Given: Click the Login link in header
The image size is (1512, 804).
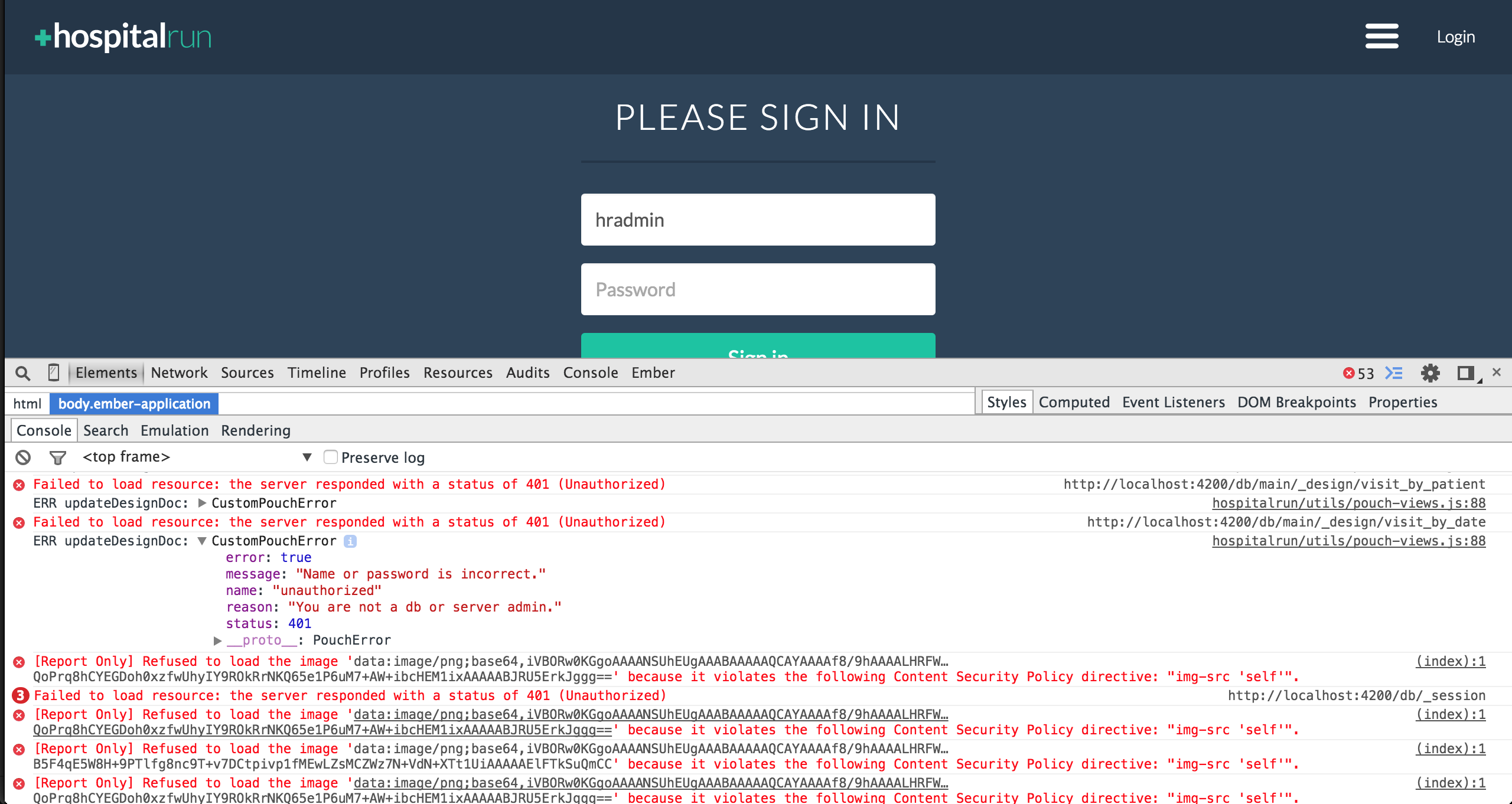Looking at the screenshot, I should point(1456,37).
